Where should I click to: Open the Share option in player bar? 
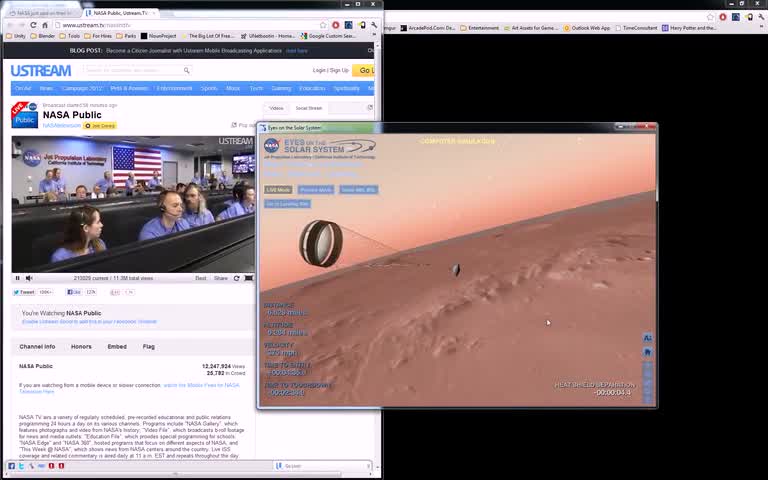(x=221, y=278)
